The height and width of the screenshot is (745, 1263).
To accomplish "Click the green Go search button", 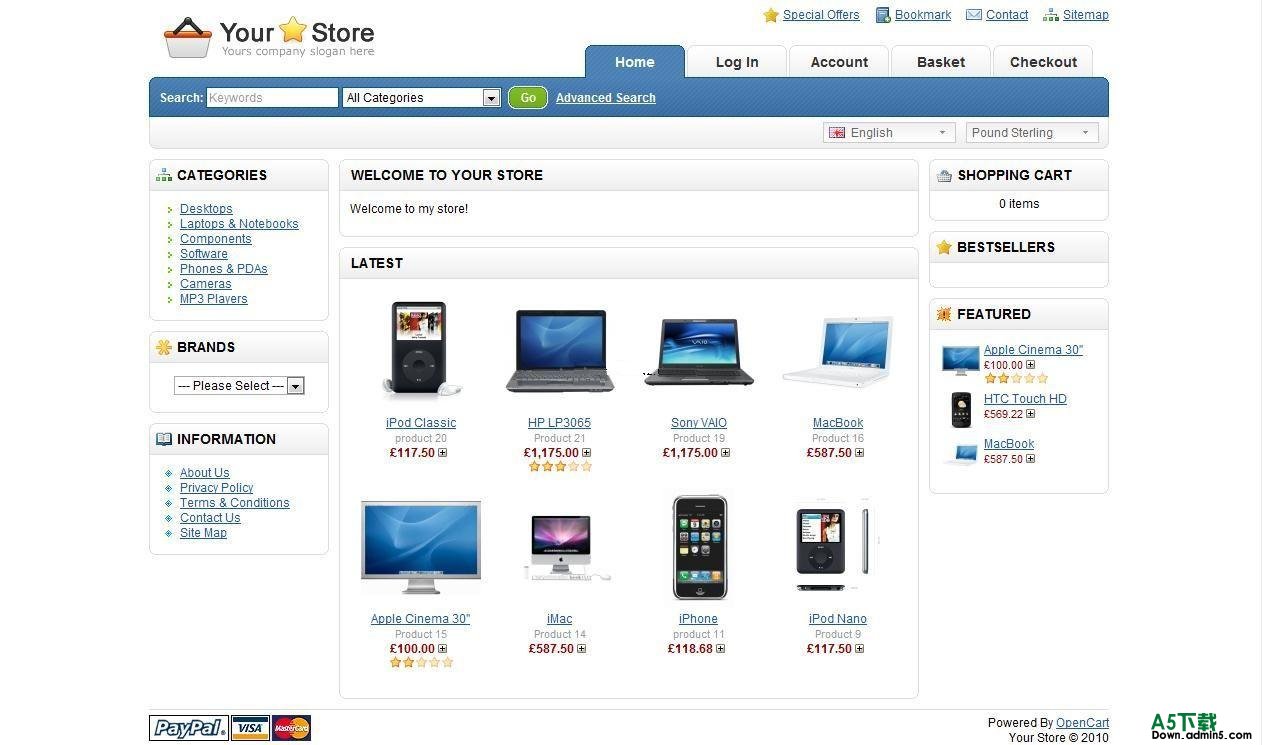I will 528,98.
